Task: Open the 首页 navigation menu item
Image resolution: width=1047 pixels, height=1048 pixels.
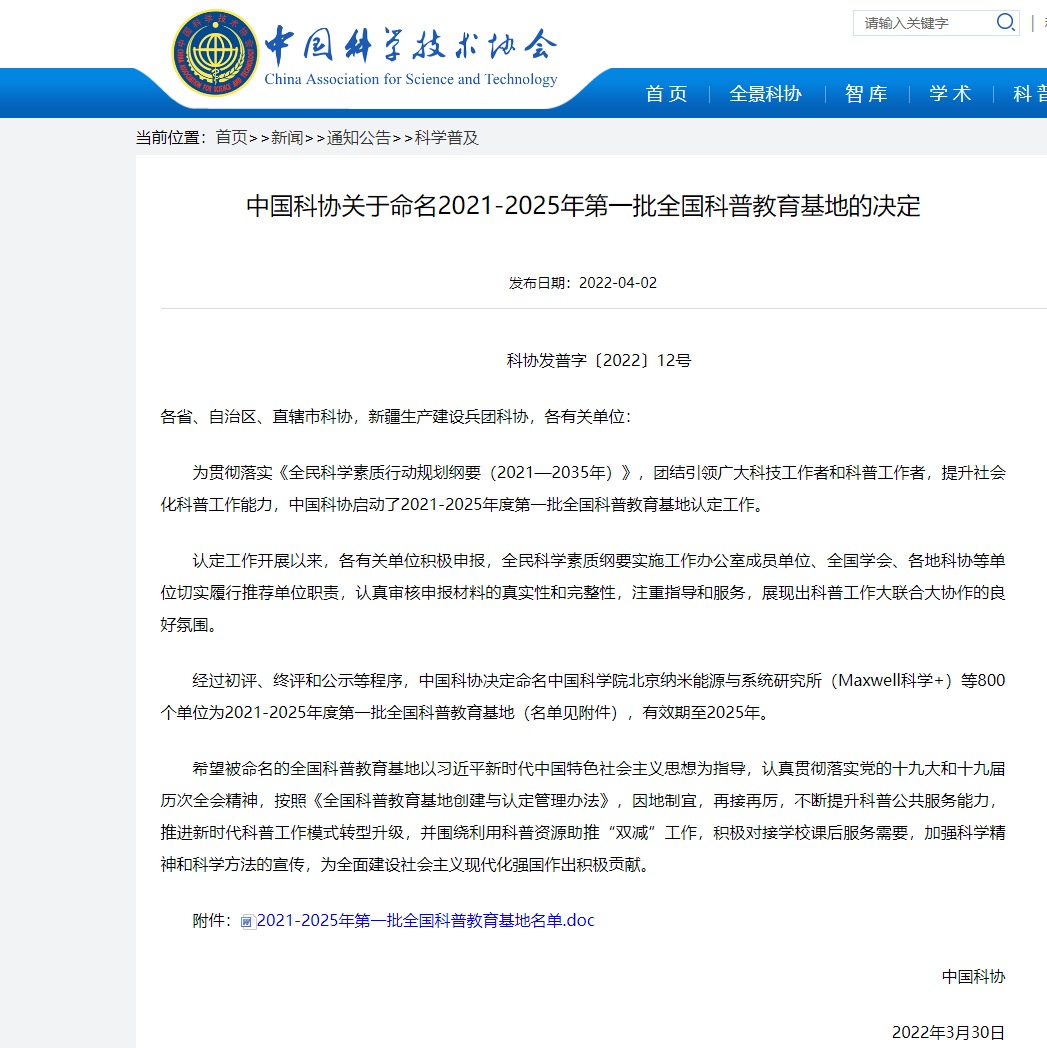Action: click(x=667, y=94)
